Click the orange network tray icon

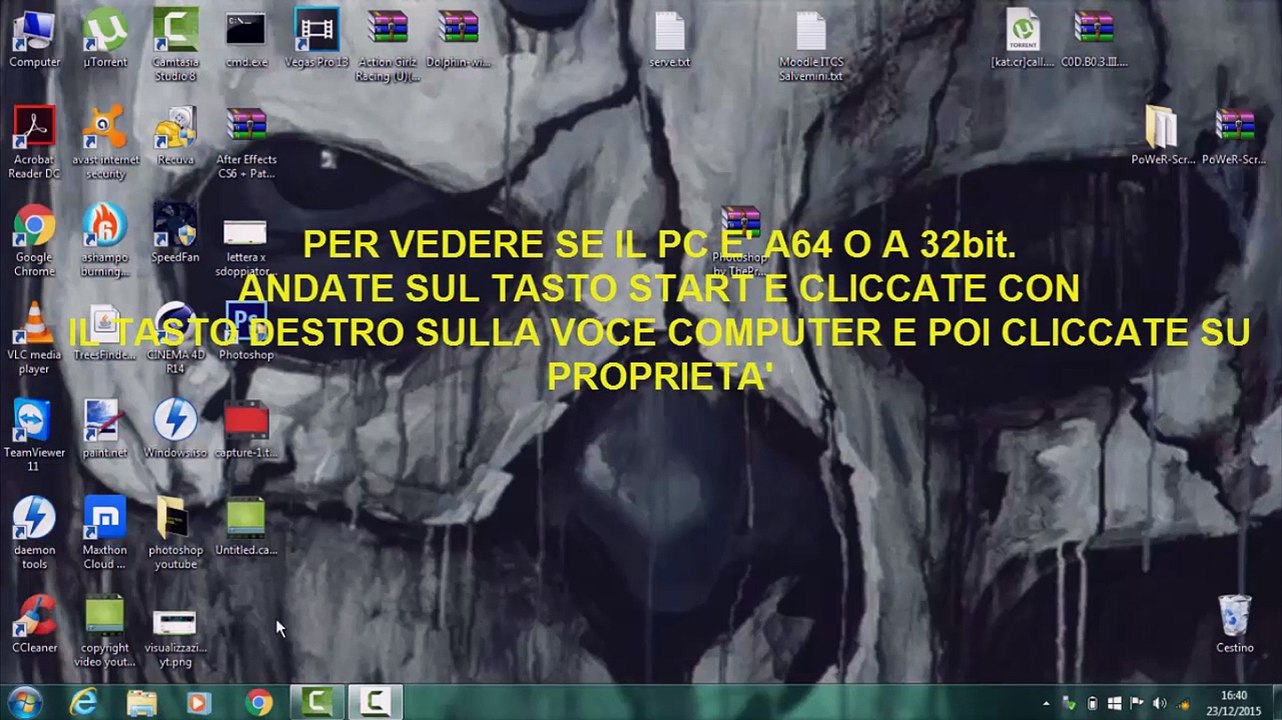1183,703
